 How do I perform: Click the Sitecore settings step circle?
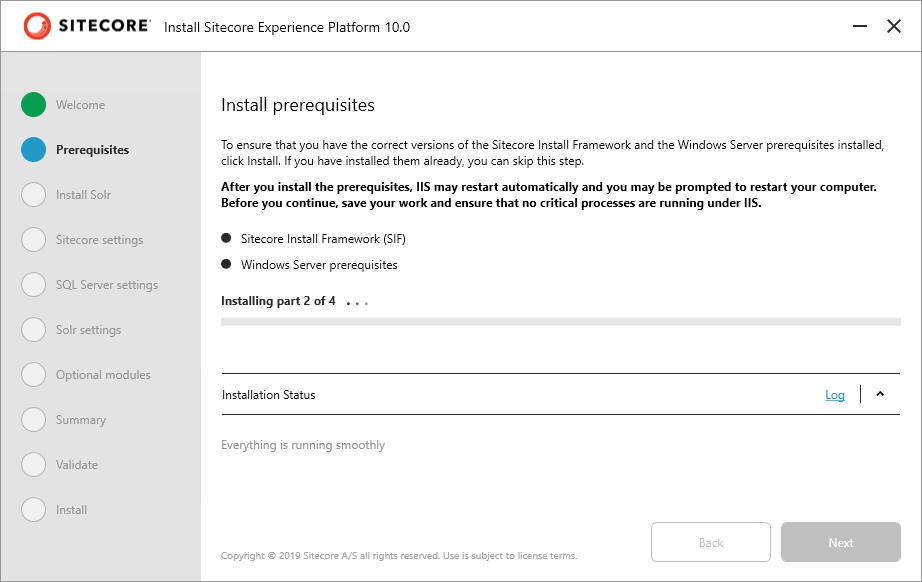pos(34,239)
